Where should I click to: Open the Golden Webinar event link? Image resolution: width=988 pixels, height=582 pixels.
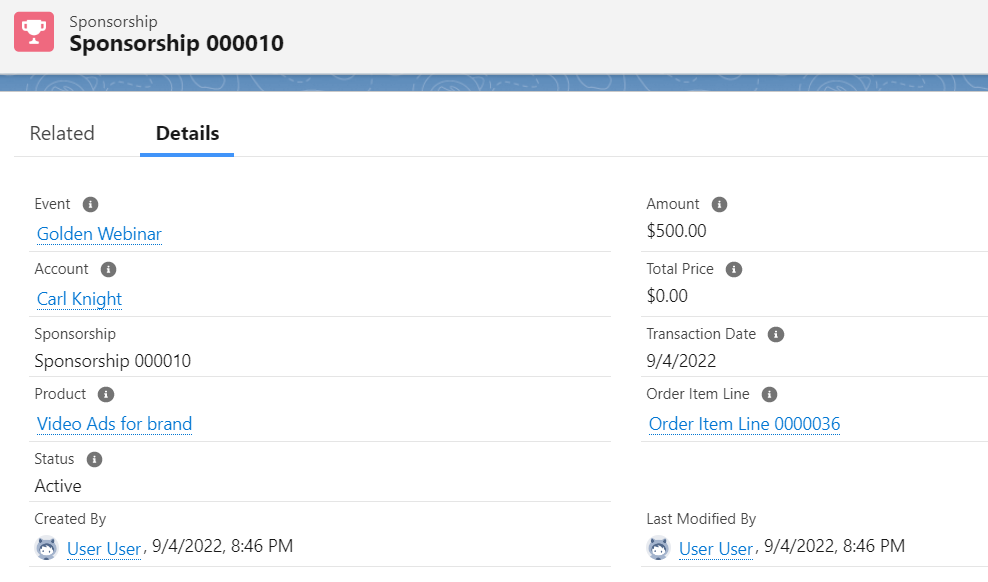(x=99, y=234)
